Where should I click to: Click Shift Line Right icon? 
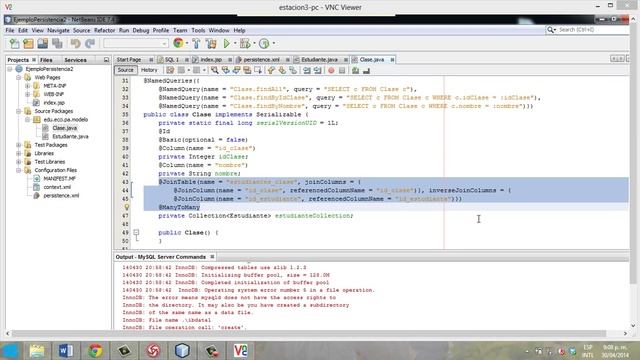(x=318, y=71)
